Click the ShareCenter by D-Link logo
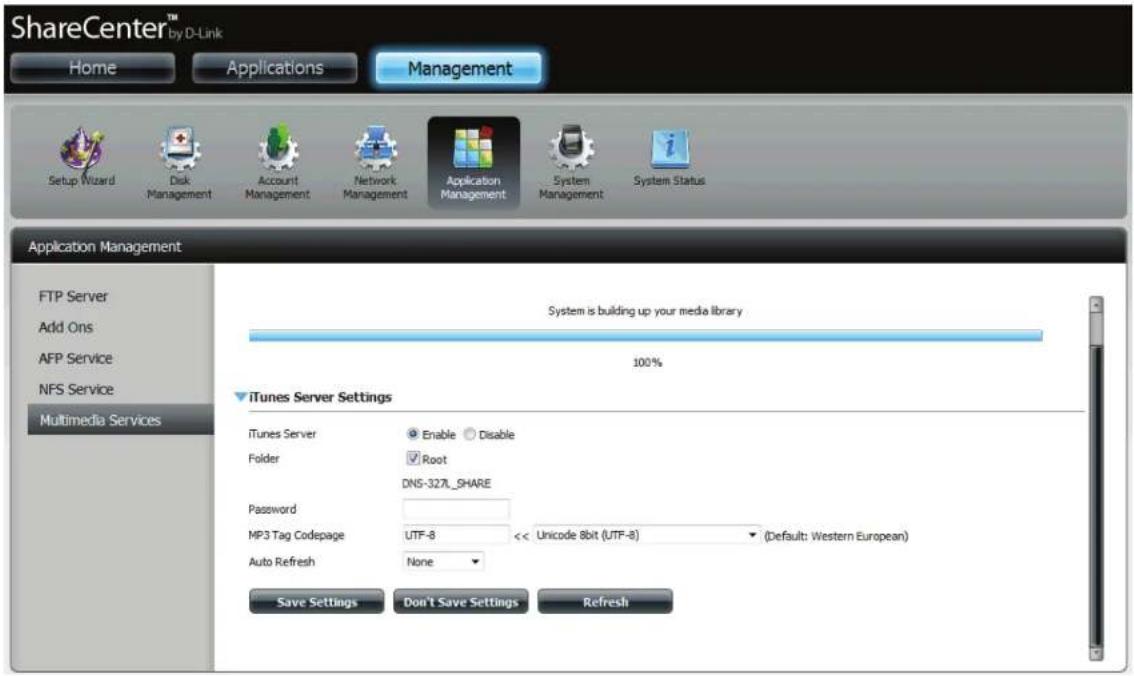Viewport: 1134px width, 676px height. (x=116, y=28)
